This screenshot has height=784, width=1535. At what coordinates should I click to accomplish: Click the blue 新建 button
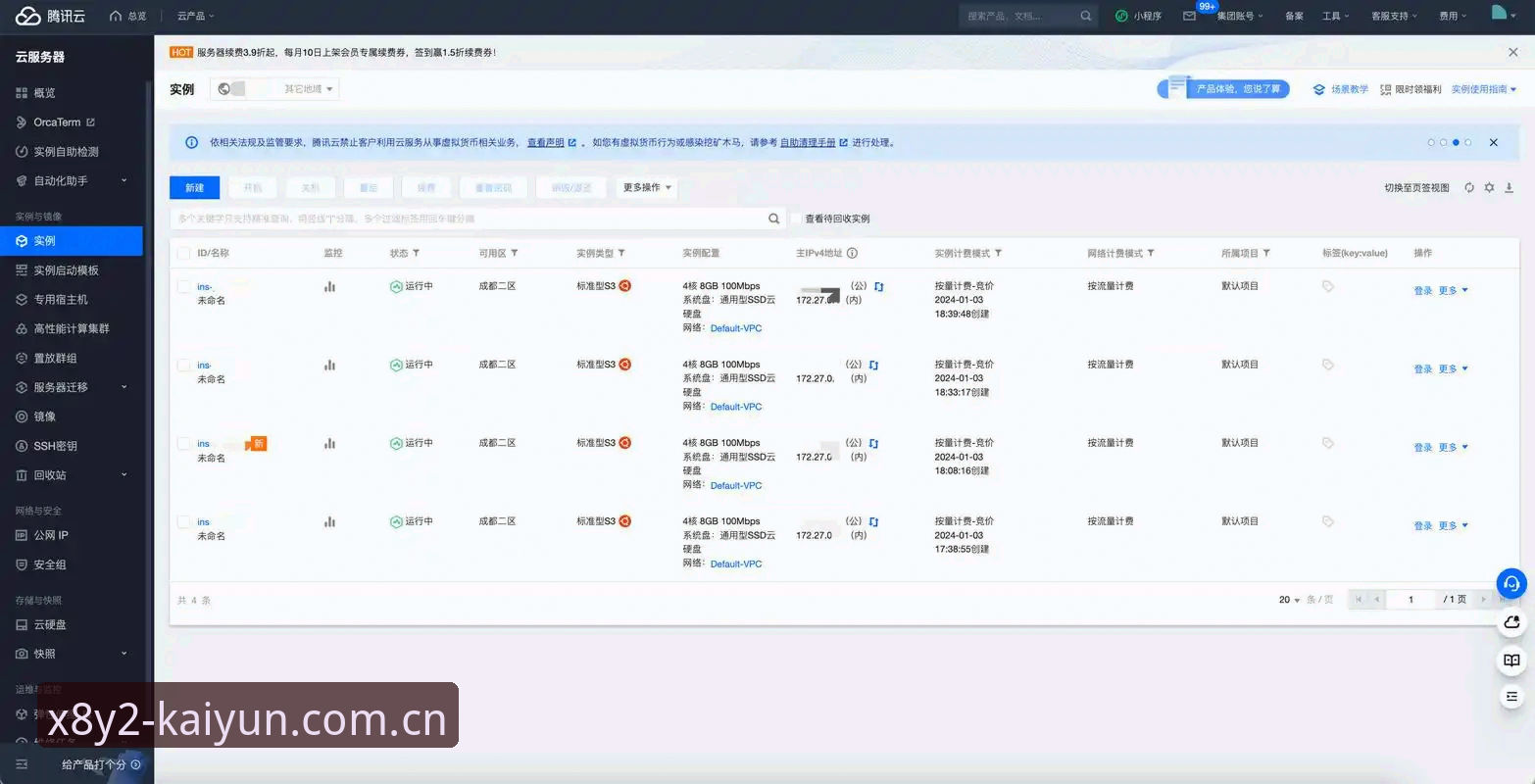(x=195, y=187)
